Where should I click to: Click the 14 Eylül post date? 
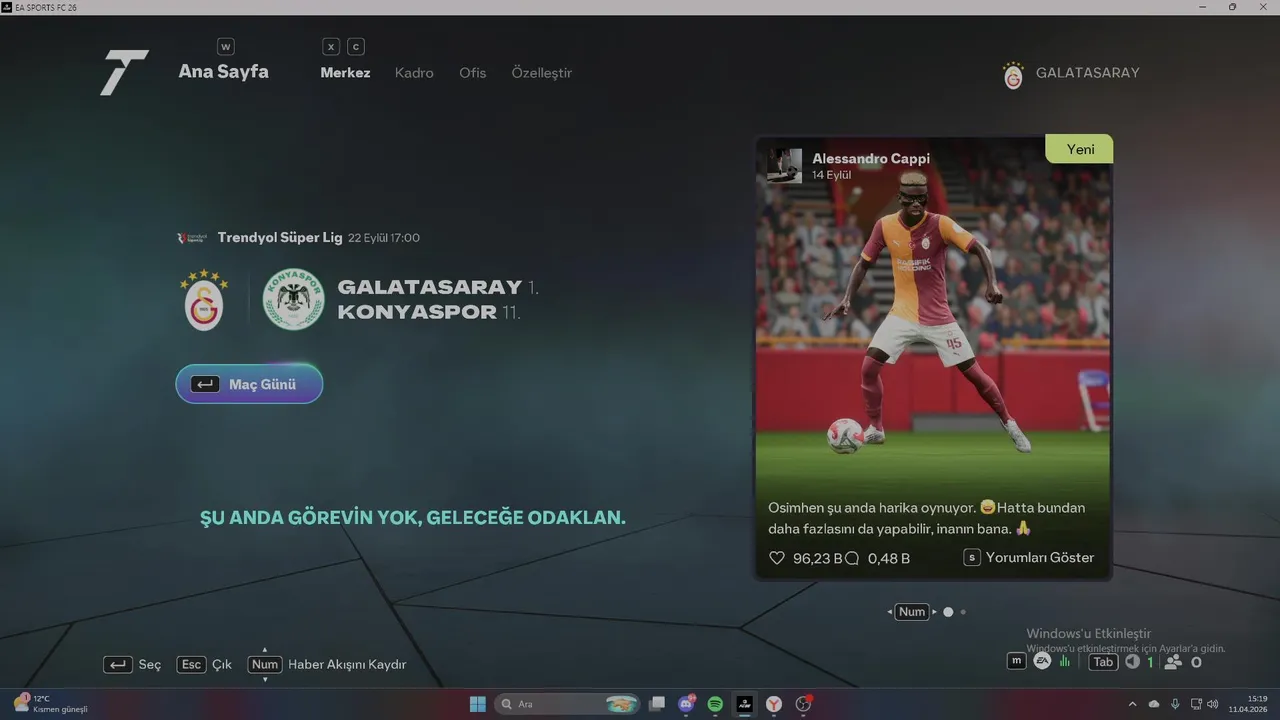point(831,175)
